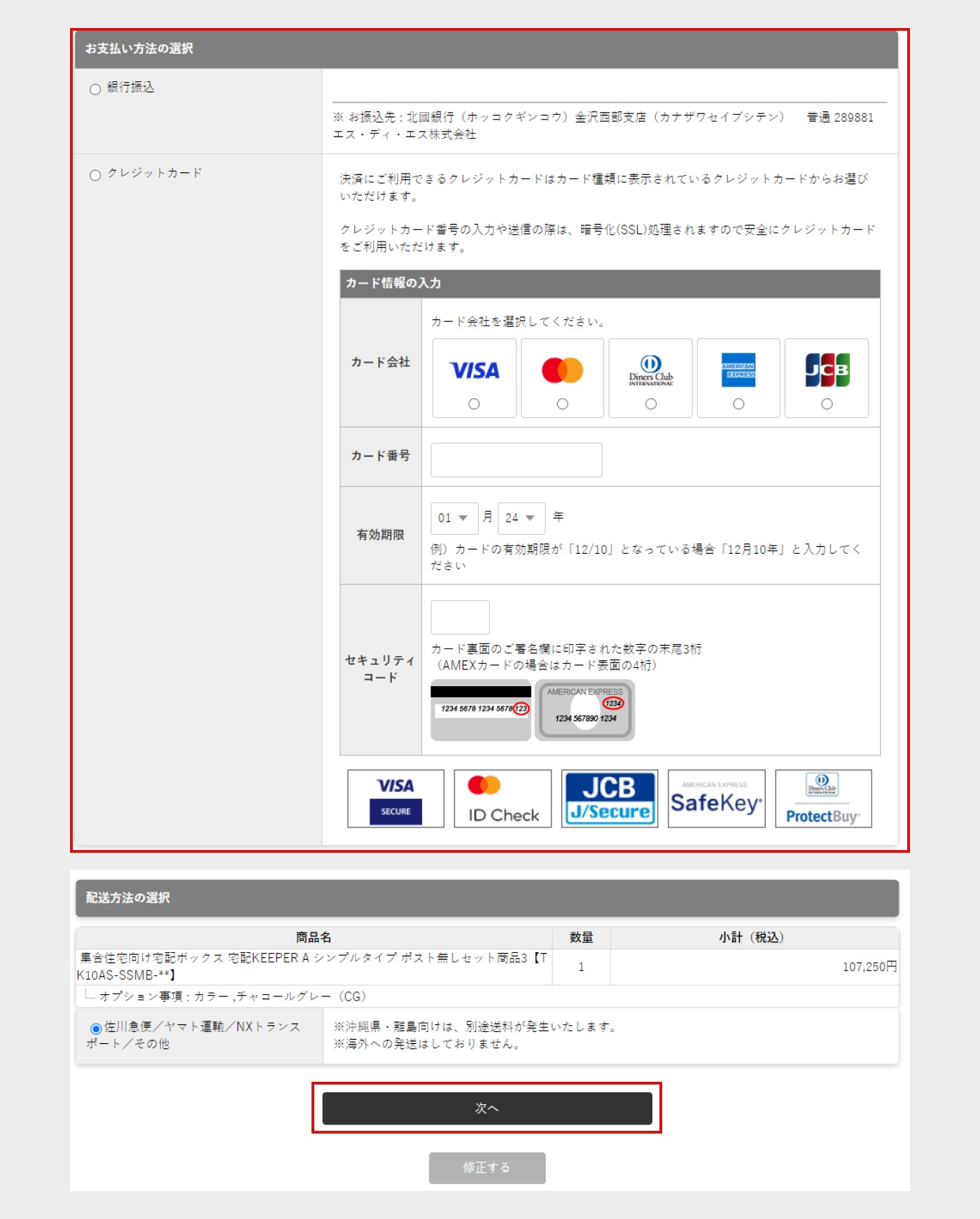Select クレジットカード payment method

(x=95, y=174)
